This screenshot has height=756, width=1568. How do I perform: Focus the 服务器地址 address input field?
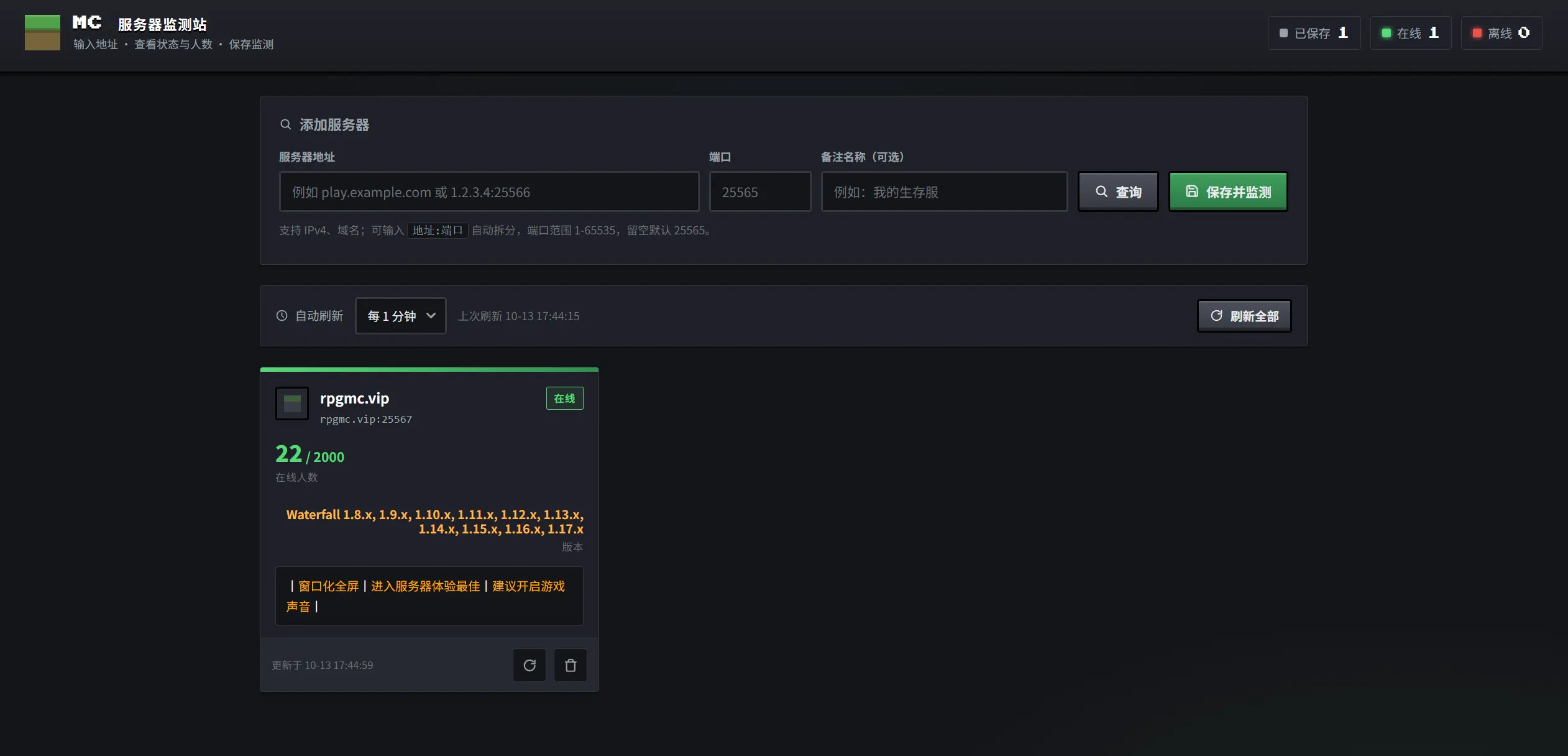click(x=489, y=191)
